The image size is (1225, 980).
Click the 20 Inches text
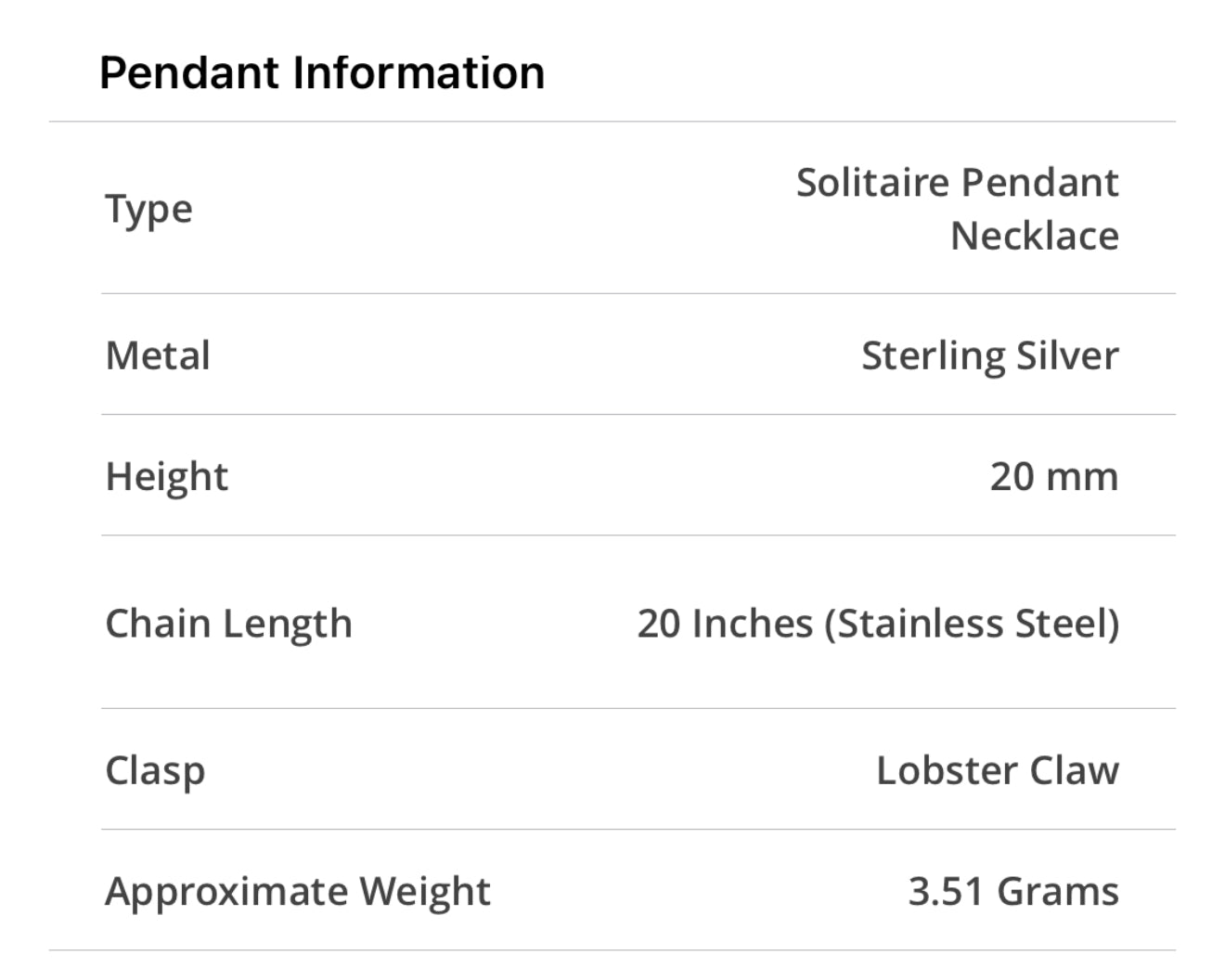725,623
